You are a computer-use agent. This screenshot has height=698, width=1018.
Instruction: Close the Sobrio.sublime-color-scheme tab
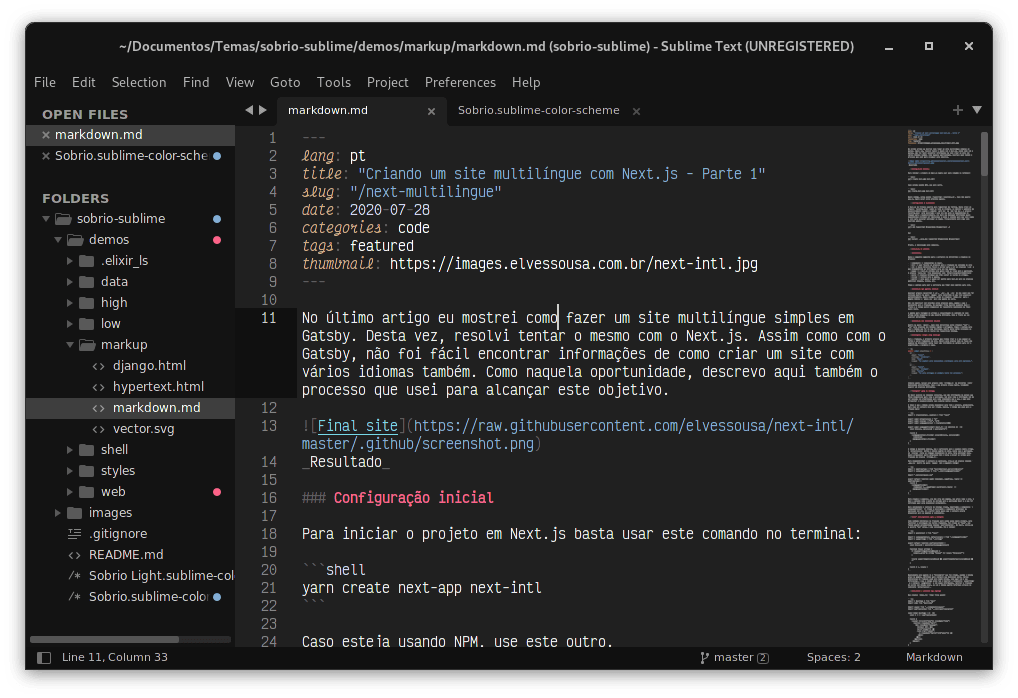636,112
